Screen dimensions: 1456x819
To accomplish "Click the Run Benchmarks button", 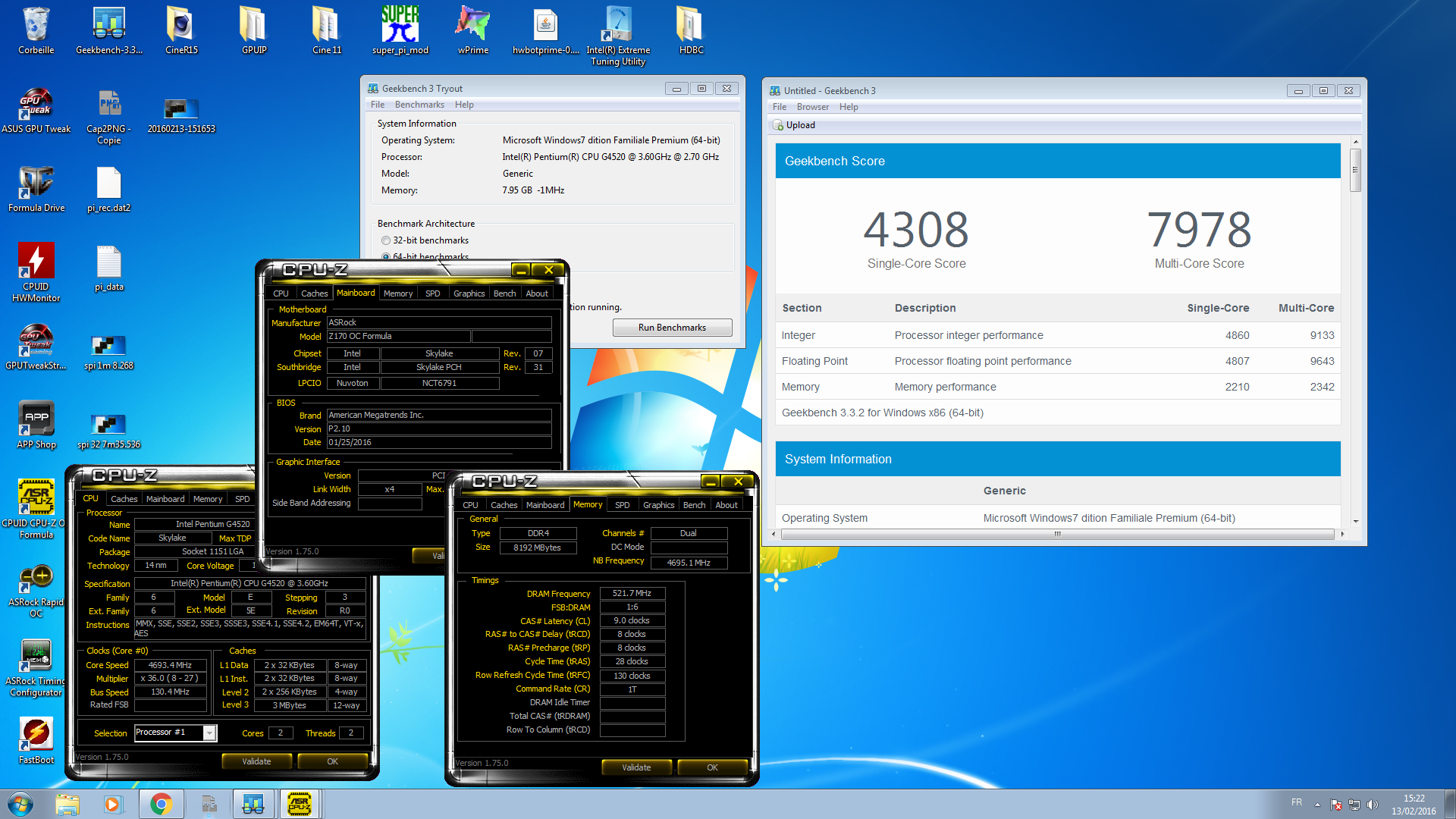I will pos(672,328).
